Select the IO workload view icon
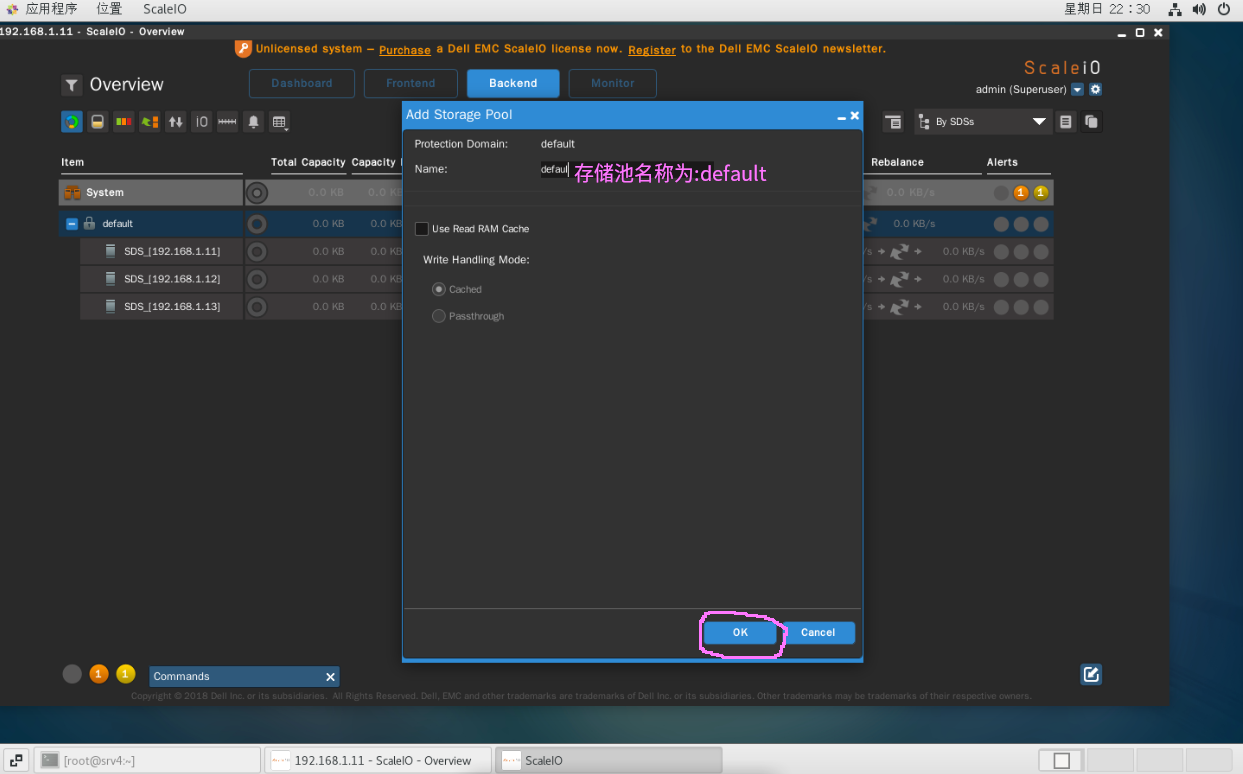Screen dimensions: 1243x774 (x=202, y=121)
